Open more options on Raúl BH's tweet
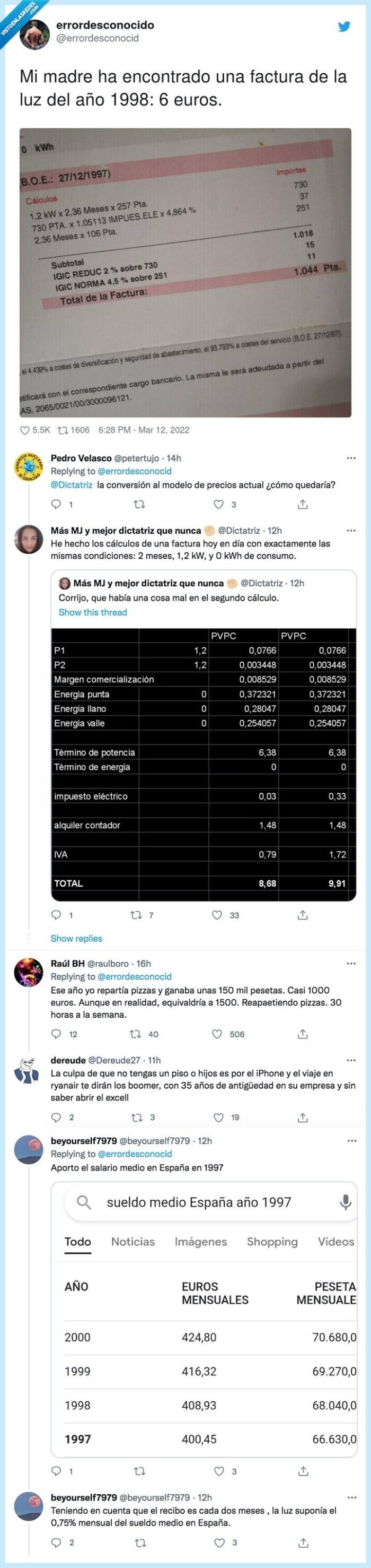 351,964
